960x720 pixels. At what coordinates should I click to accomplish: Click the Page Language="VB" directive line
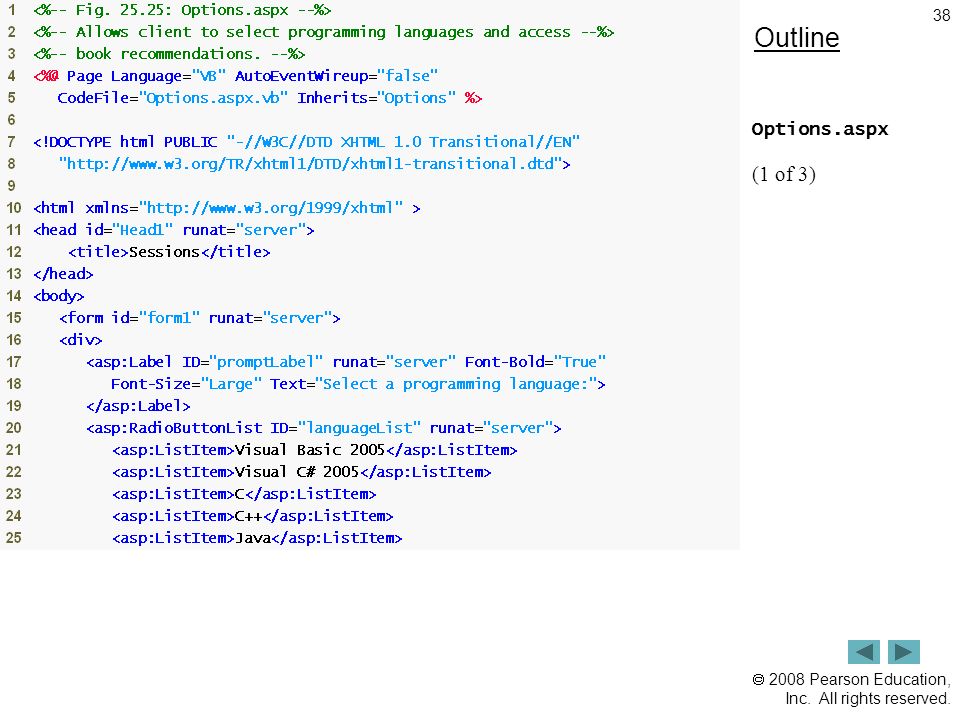click(x=236, y=76)
